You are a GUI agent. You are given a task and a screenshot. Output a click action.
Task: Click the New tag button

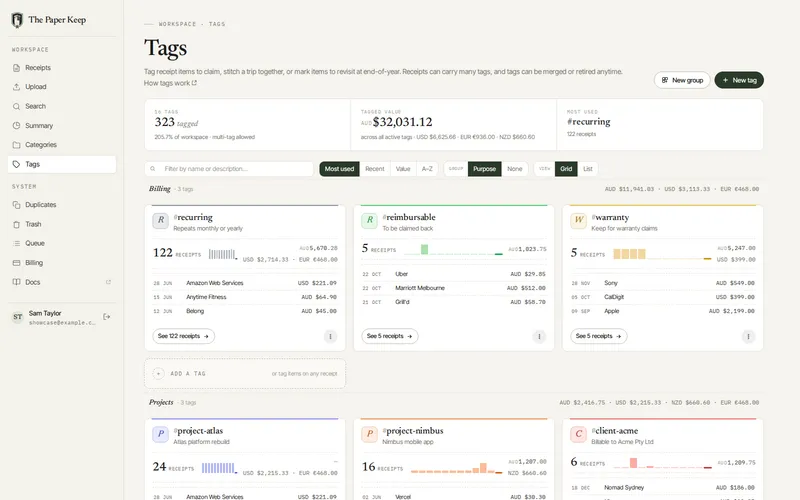click(x=739, y=80)
